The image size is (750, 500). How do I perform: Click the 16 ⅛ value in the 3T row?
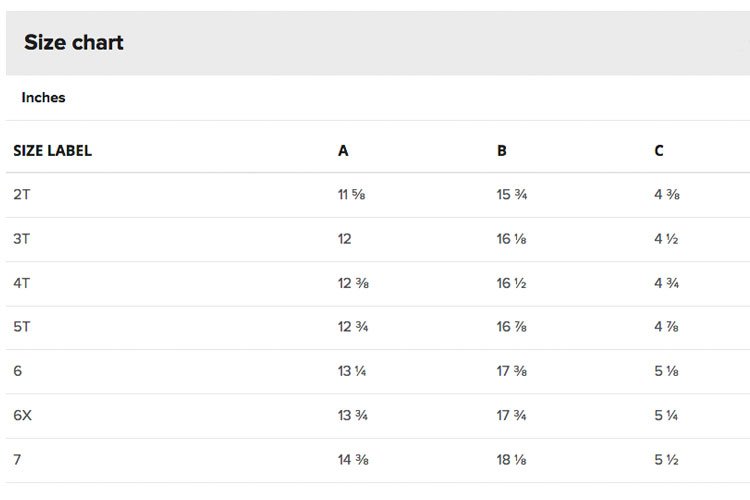[x=511, y=239]
